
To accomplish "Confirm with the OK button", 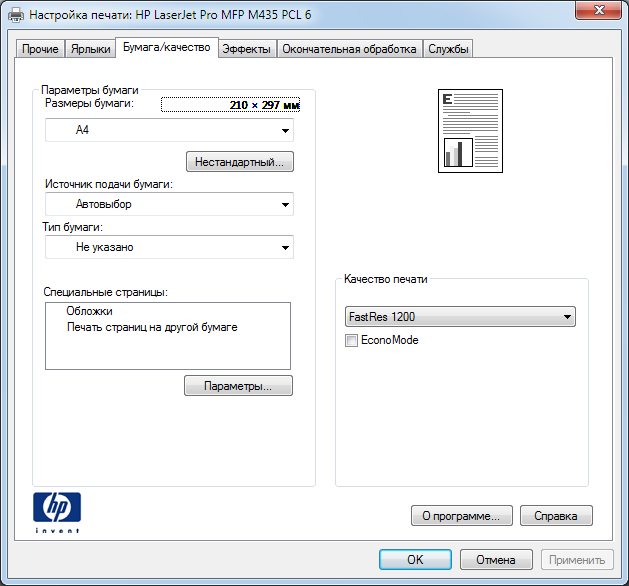I will click(x=415, y=560).
